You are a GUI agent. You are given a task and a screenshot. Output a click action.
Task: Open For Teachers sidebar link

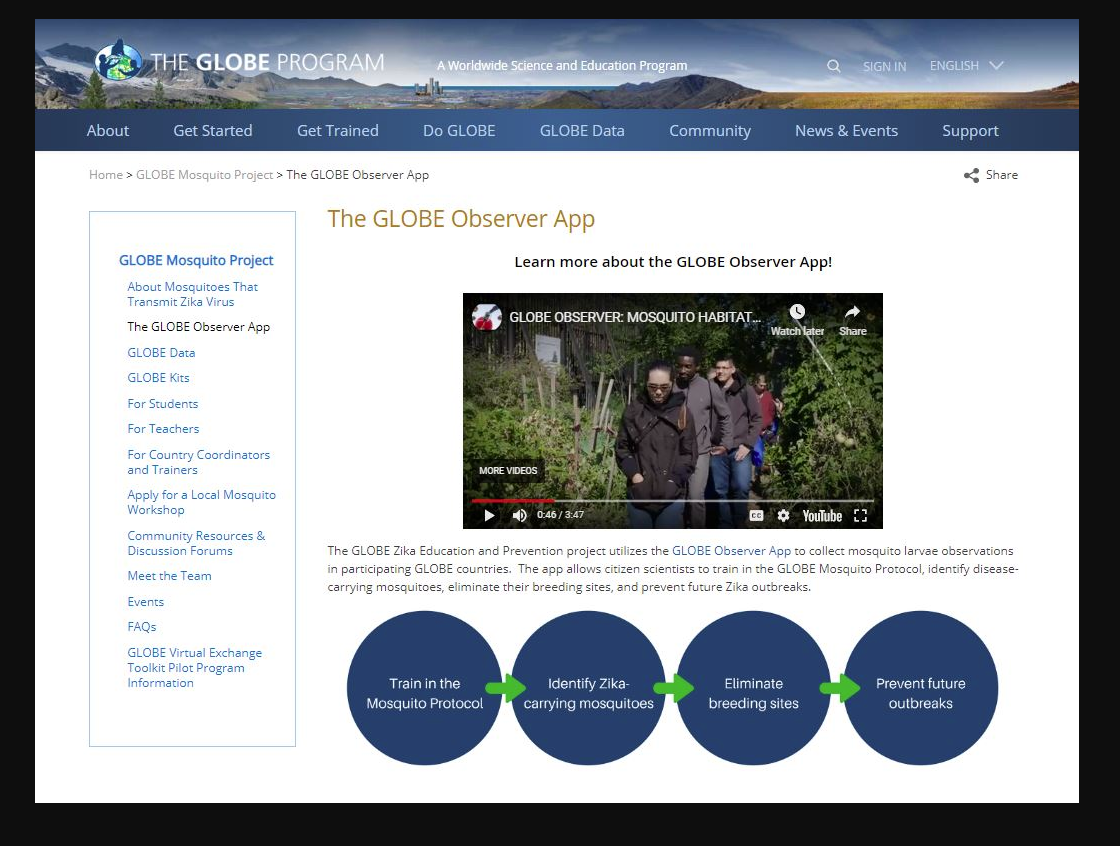tap(164, 429)
